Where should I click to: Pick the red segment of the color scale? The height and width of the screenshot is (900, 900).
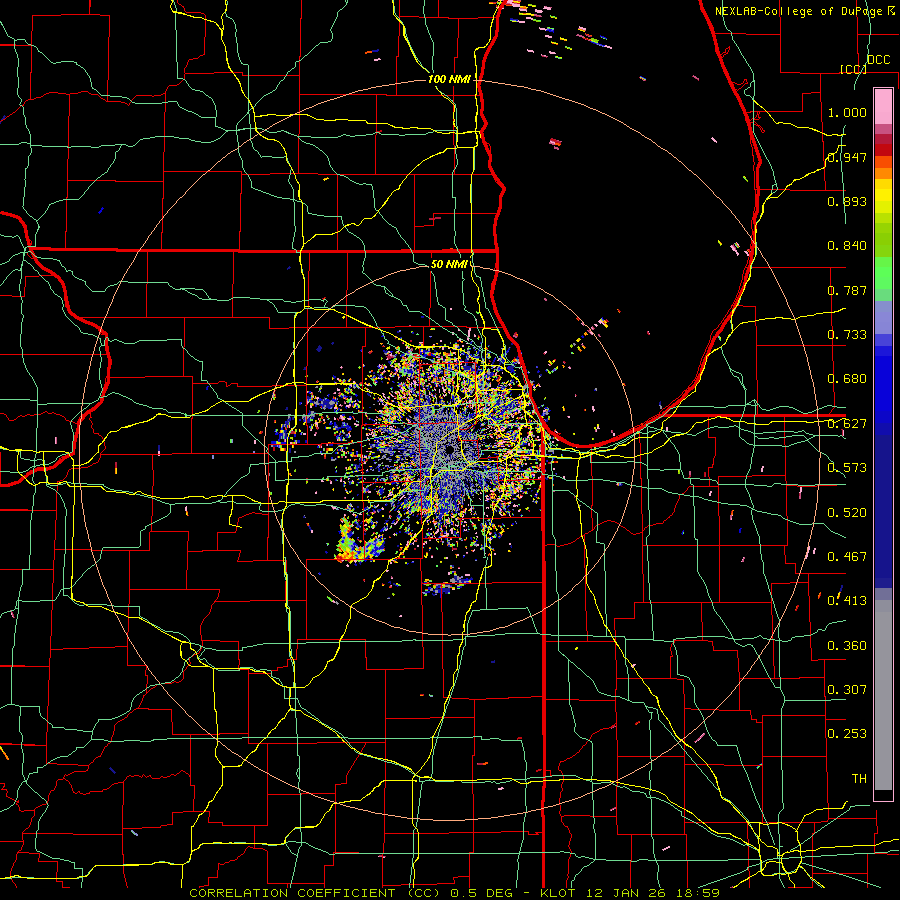(883, 150)
